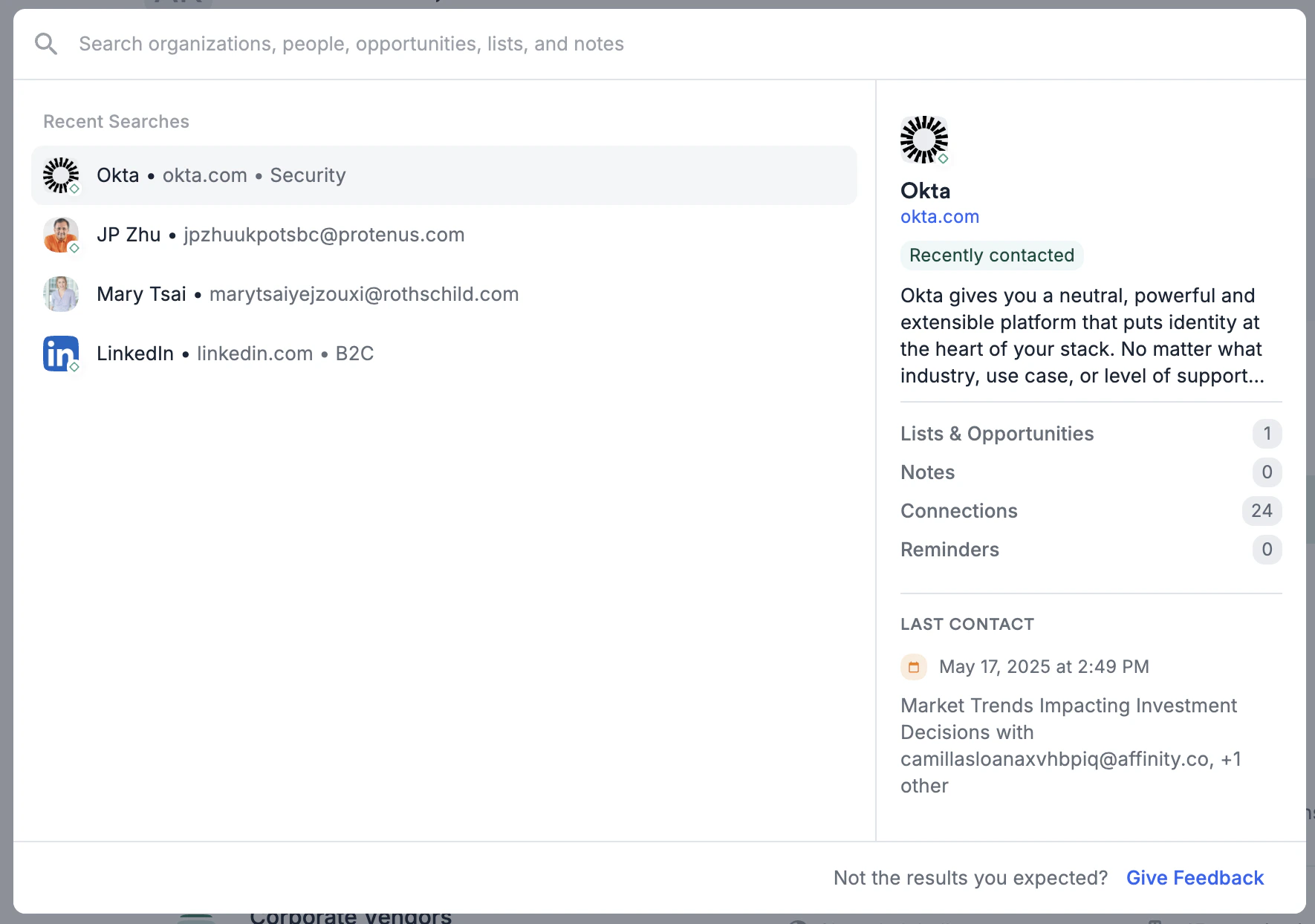The width and height of the screenshot is (1315, 924).
Task: Click the magnifying glass search icon
Action: click(46, 44)
